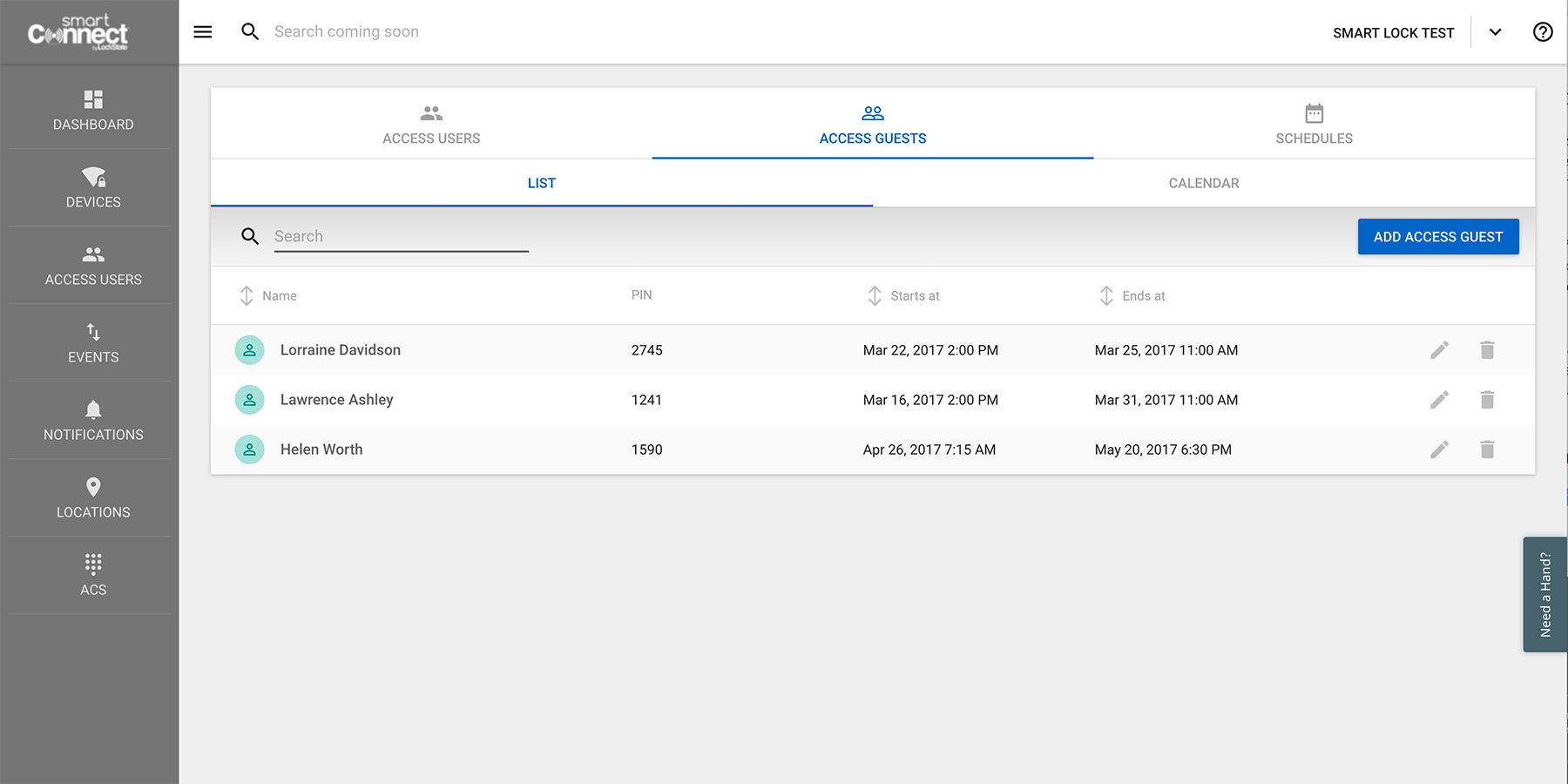Image resolution: width=1568 pixels, height=784 pixels.
Task: Open Devices in the sidebar
Action: click(93, 188)
